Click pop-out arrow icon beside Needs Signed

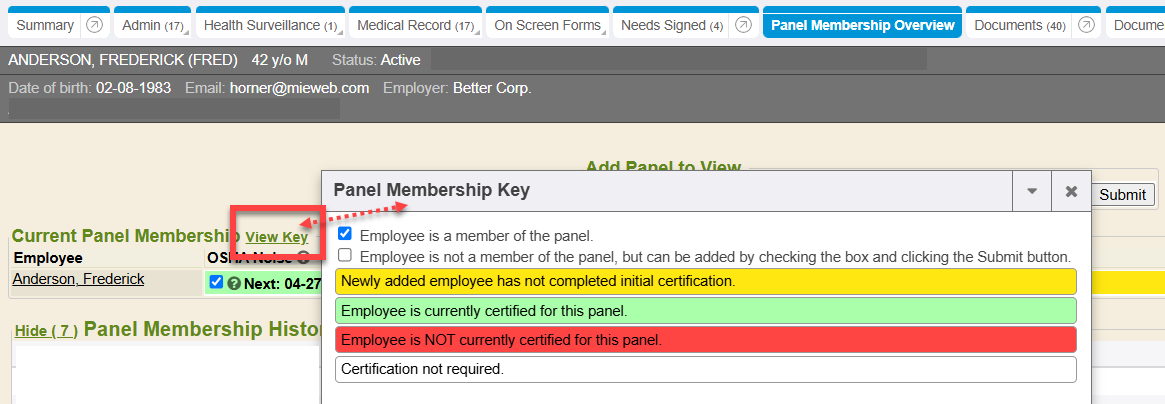(743, 25)
